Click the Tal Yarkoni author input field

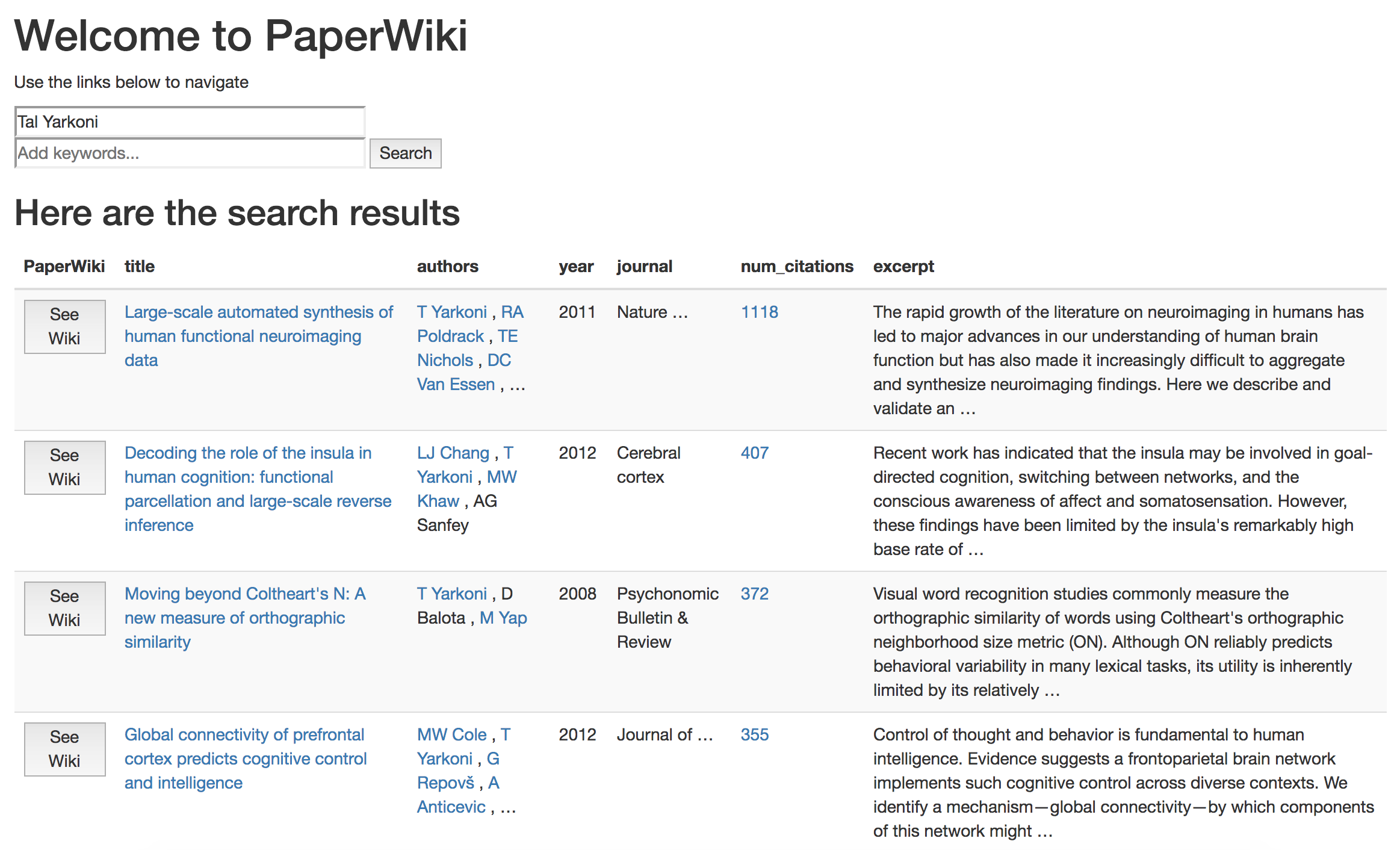point(189,122)
